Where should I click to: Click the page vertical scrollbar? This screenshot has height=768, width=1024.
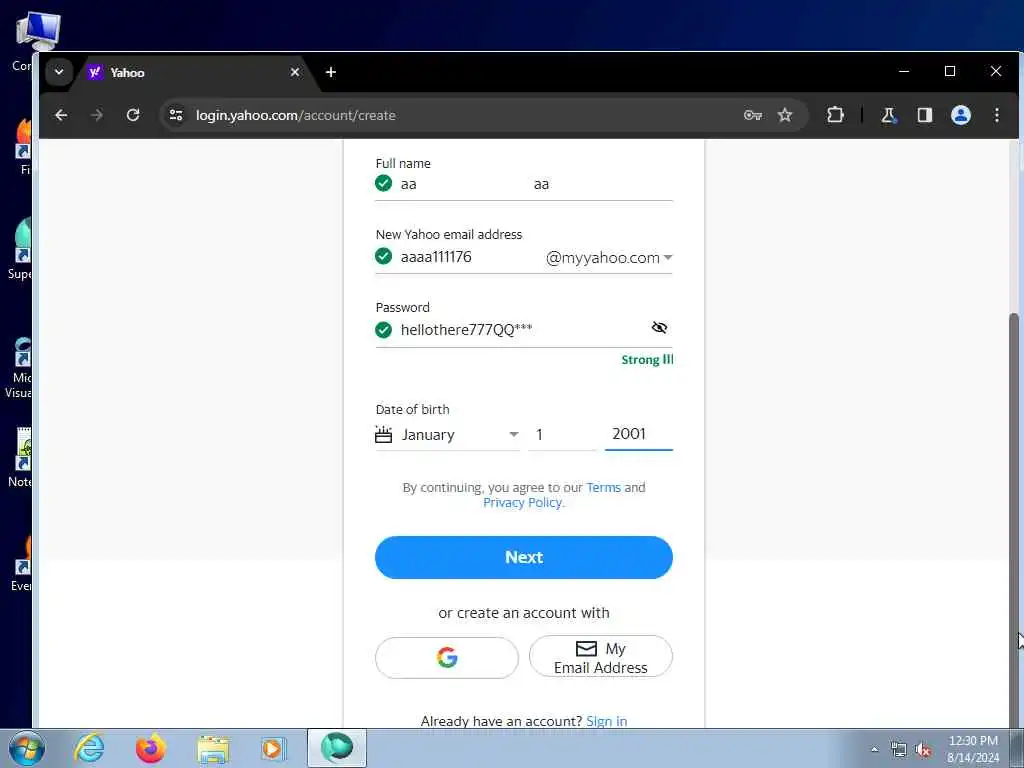tap(1014, 522)
